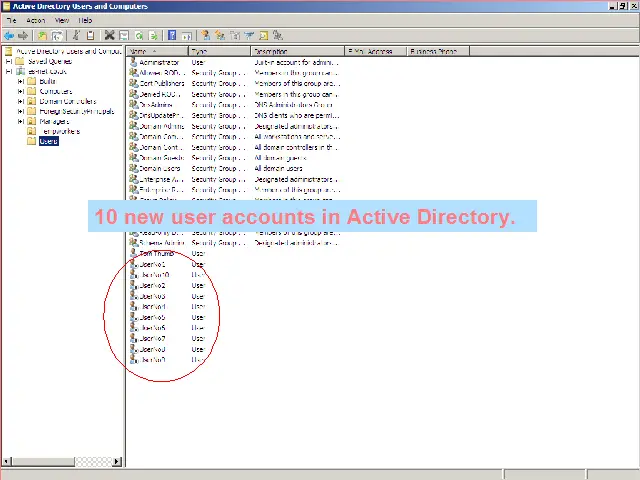The height and width of the screenshot is (480, 640).
Task: Sort the list by the Description column
Action: click(297, 51)
